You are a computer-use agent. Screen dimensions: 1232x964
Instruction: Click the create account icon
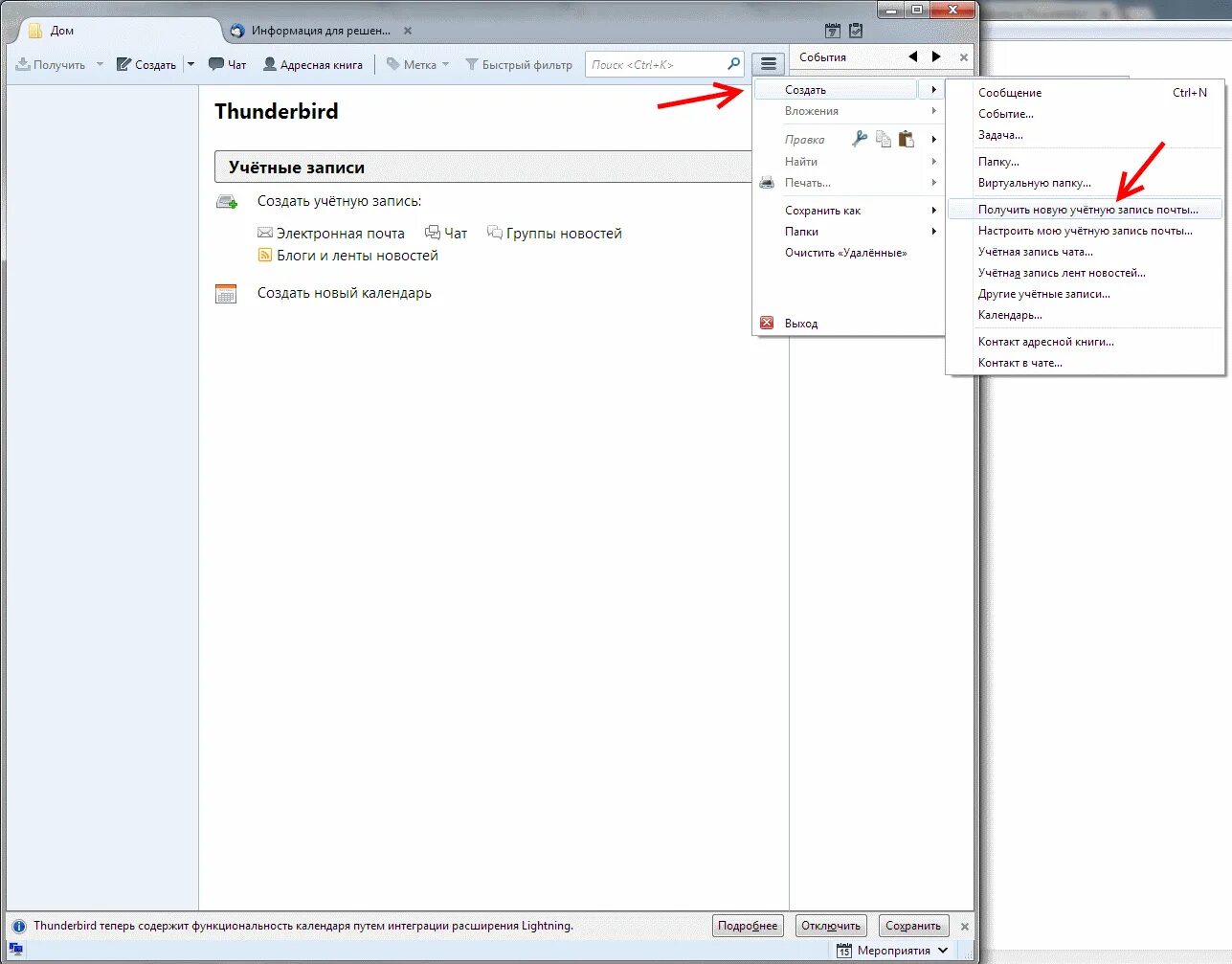pos(227,201)
